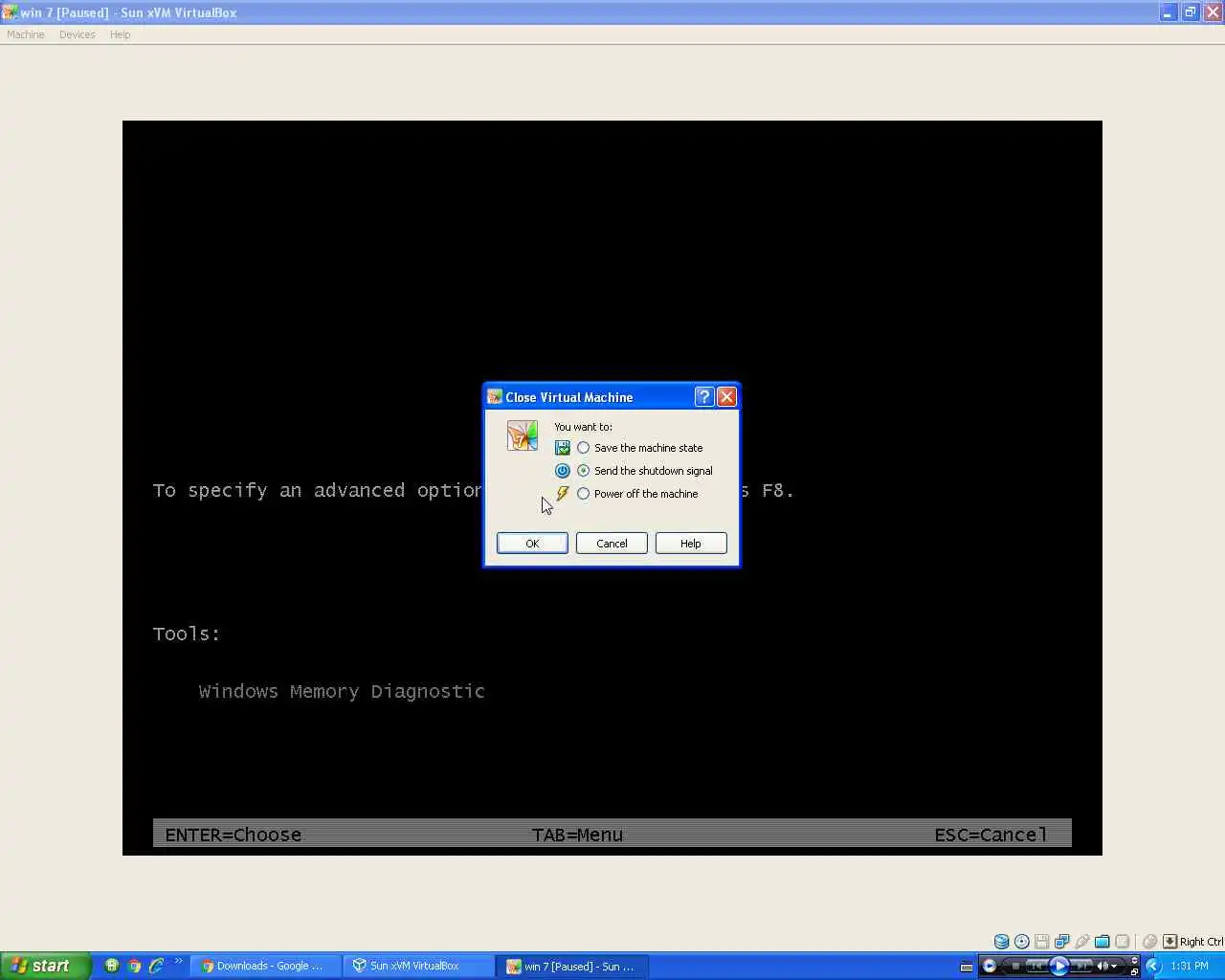Click the floppy drive indicator in status bar
This screenshot has height=980, width=1225.
click(x=1042, y=942)
